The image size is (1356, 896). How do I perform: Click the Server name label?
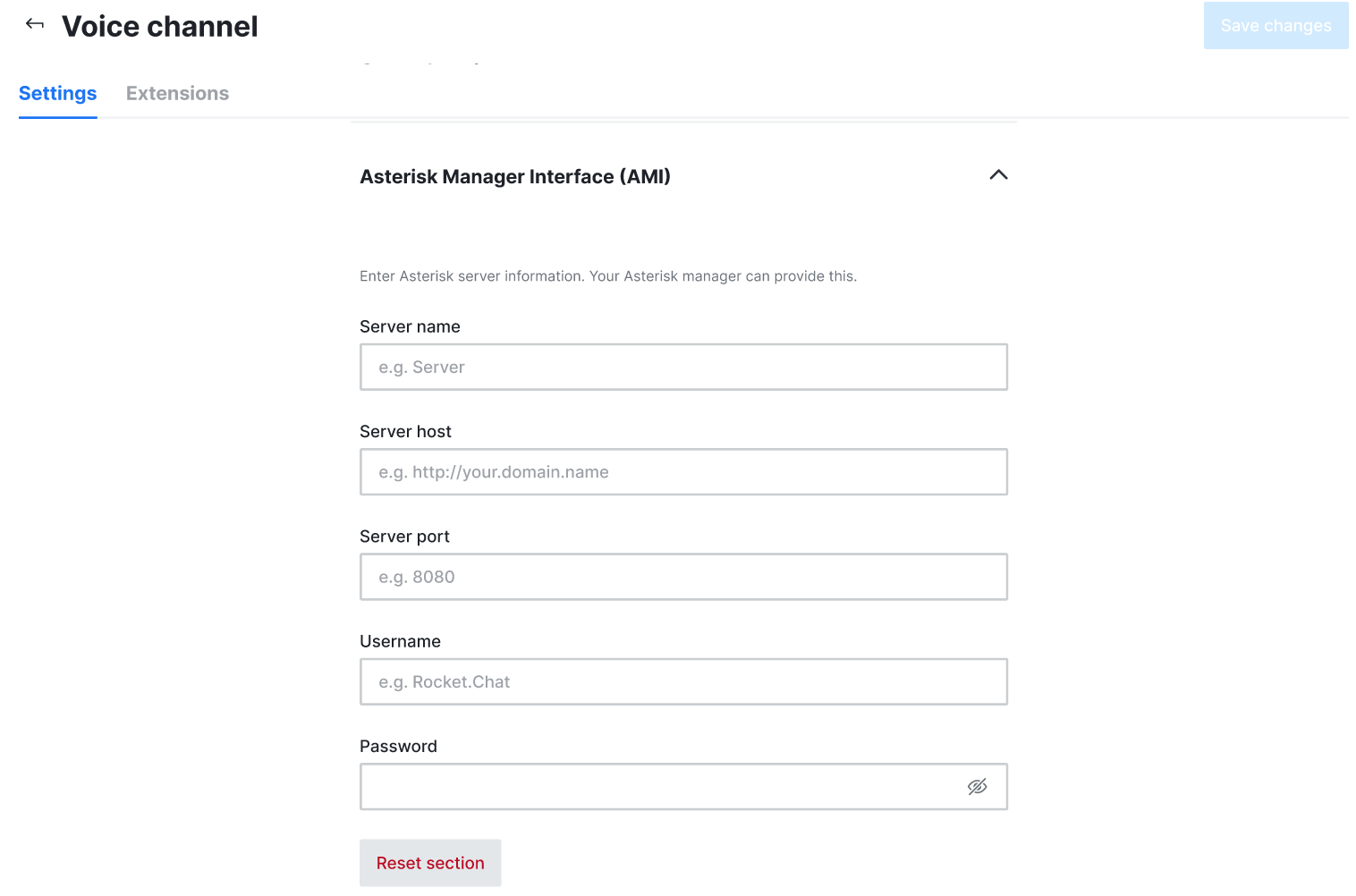coord(410,327)
